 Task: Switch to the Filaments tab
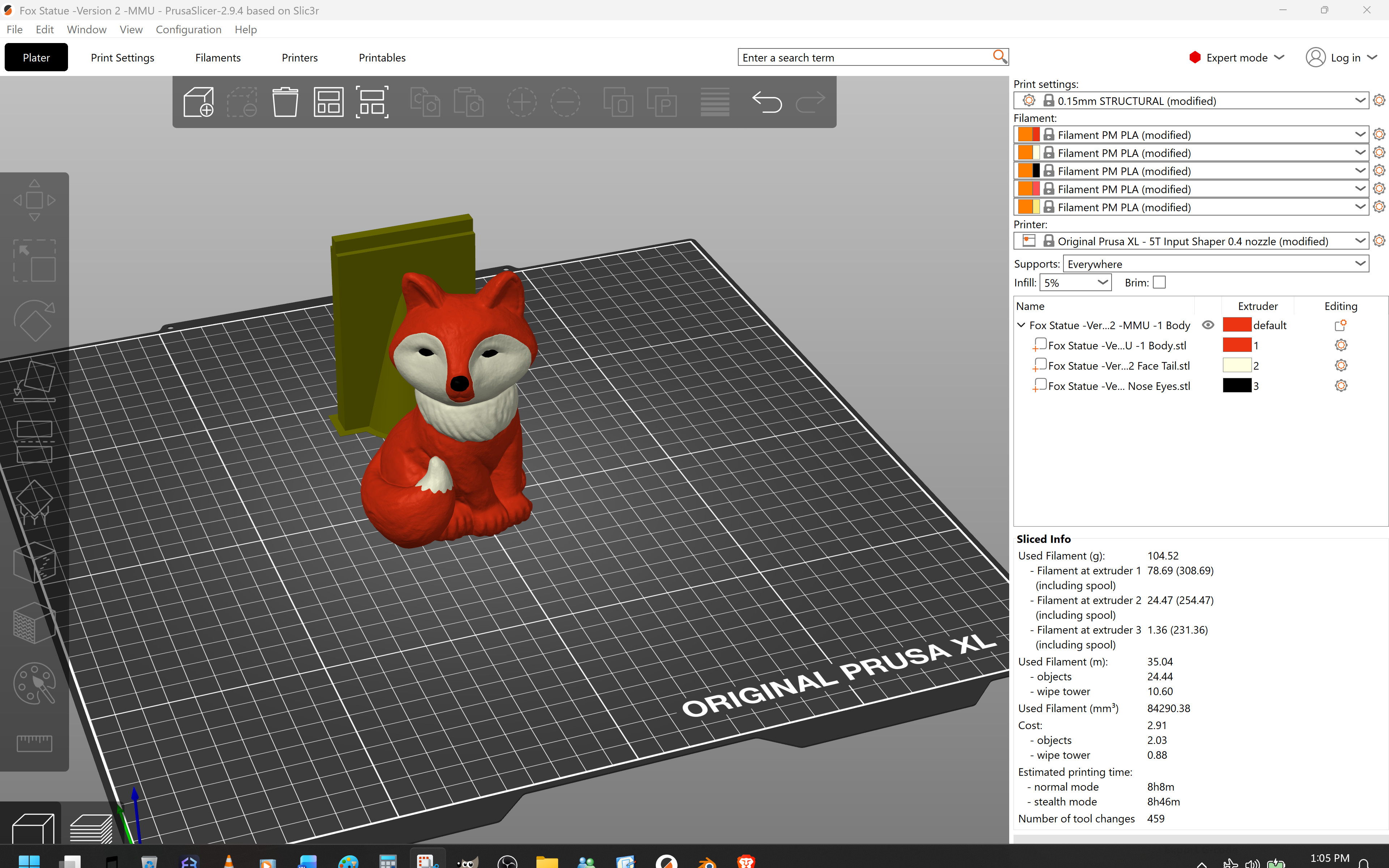coord(217,58)
